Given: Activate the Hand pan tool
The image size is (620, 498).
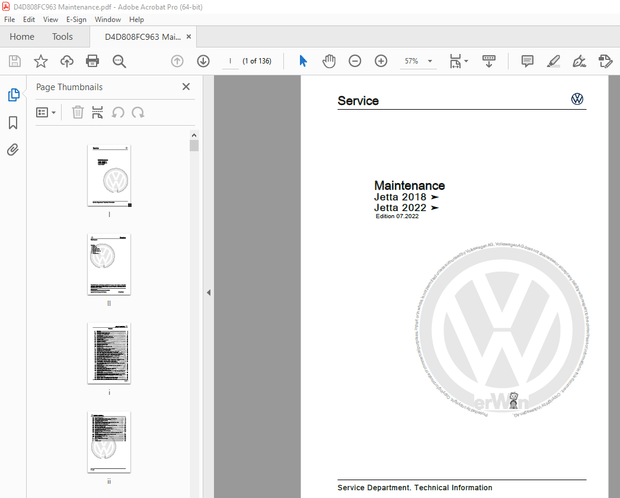Looking at the screenshot, I should (x=329, y=61).
